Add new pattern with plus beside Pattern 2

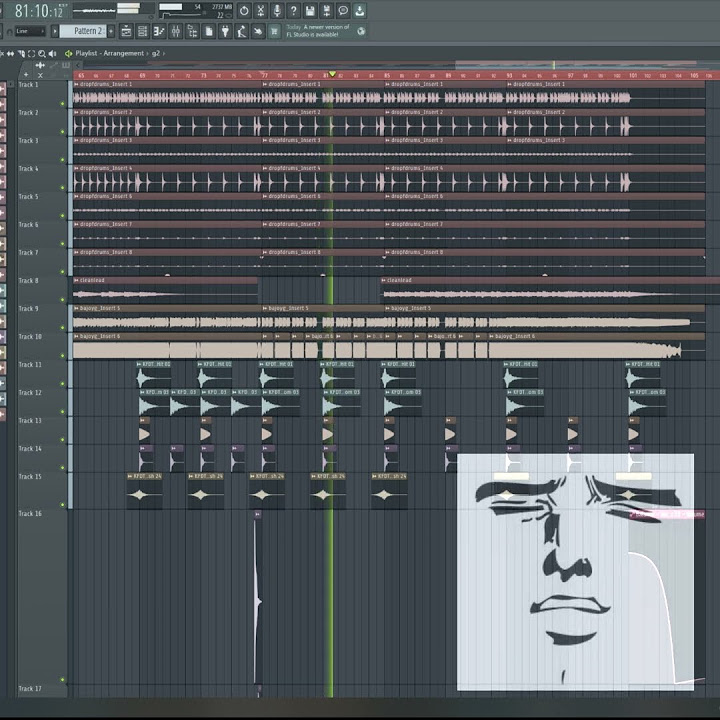[111, 31]
